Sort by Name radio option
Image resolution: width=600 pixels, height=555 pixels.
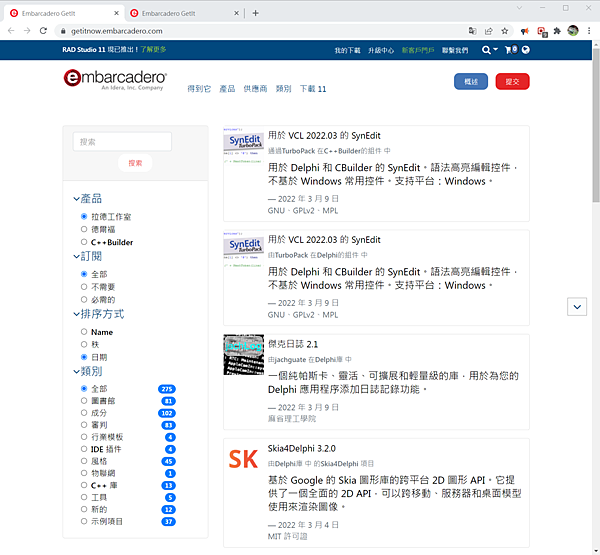tap(84, 332)
